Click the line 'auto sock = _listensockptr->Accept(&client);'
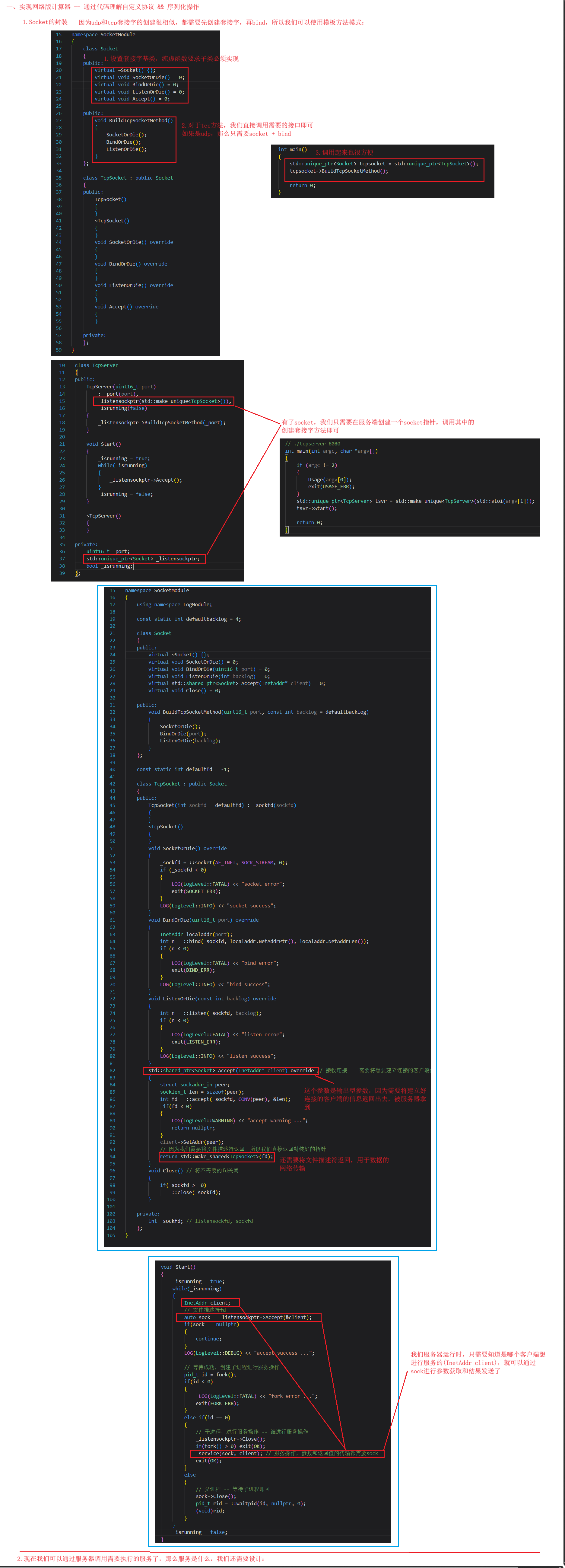 (248, 1317)
